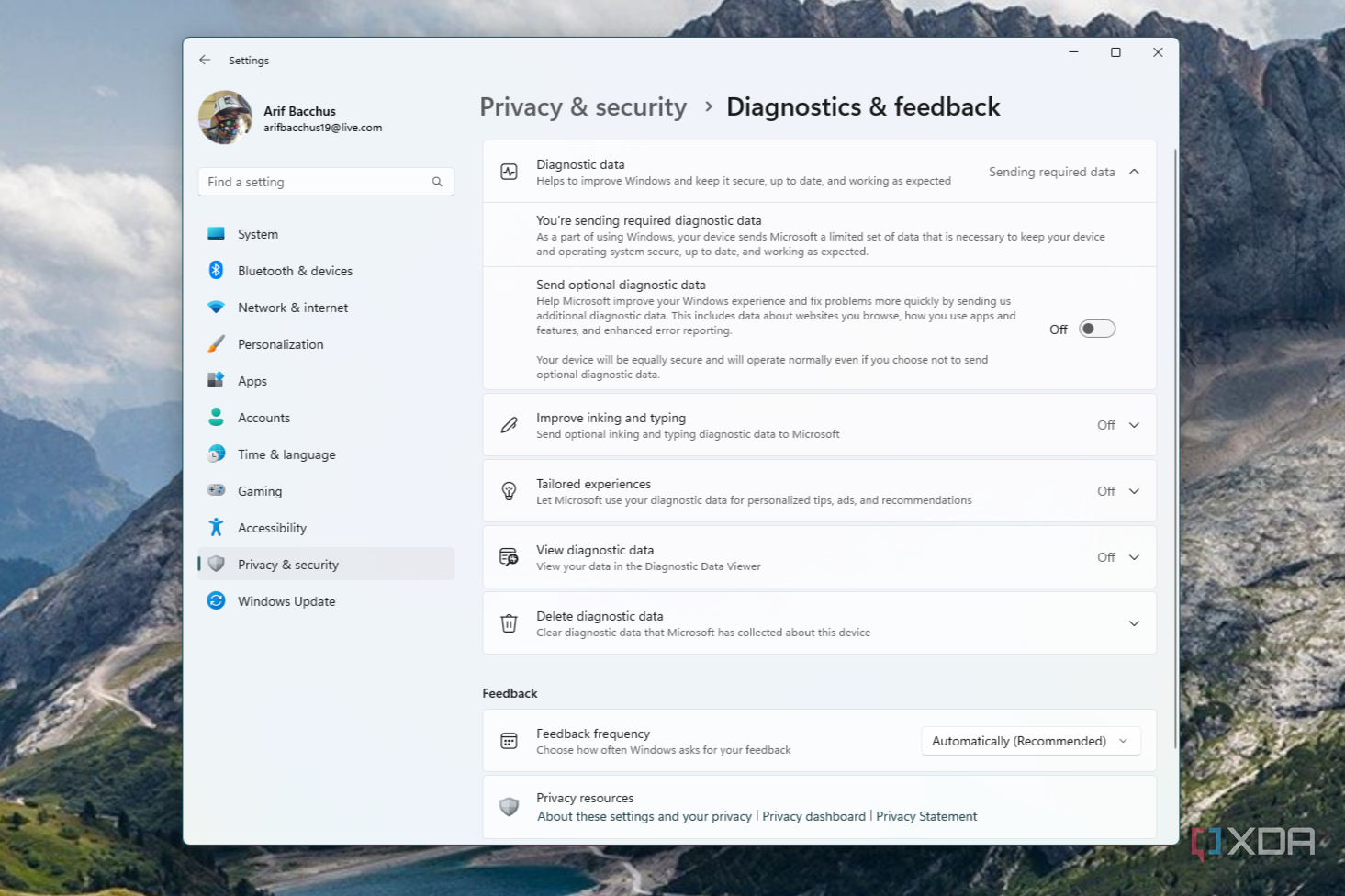Expand the View diagnostic data section
The image size is (1345, 896).
click(x=1133, y=557)
